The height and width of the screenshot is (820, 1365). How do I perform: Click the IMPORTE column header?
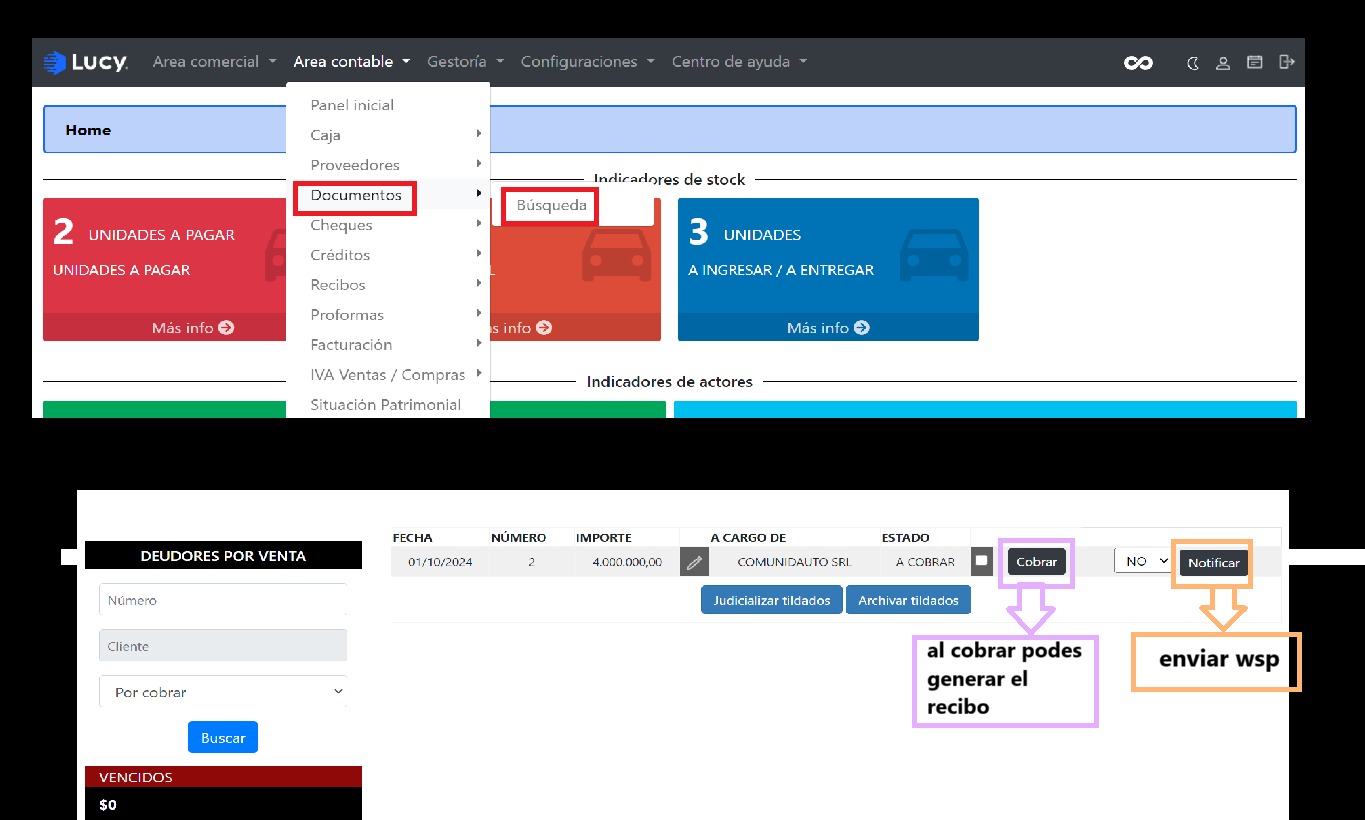coord(604,538)
